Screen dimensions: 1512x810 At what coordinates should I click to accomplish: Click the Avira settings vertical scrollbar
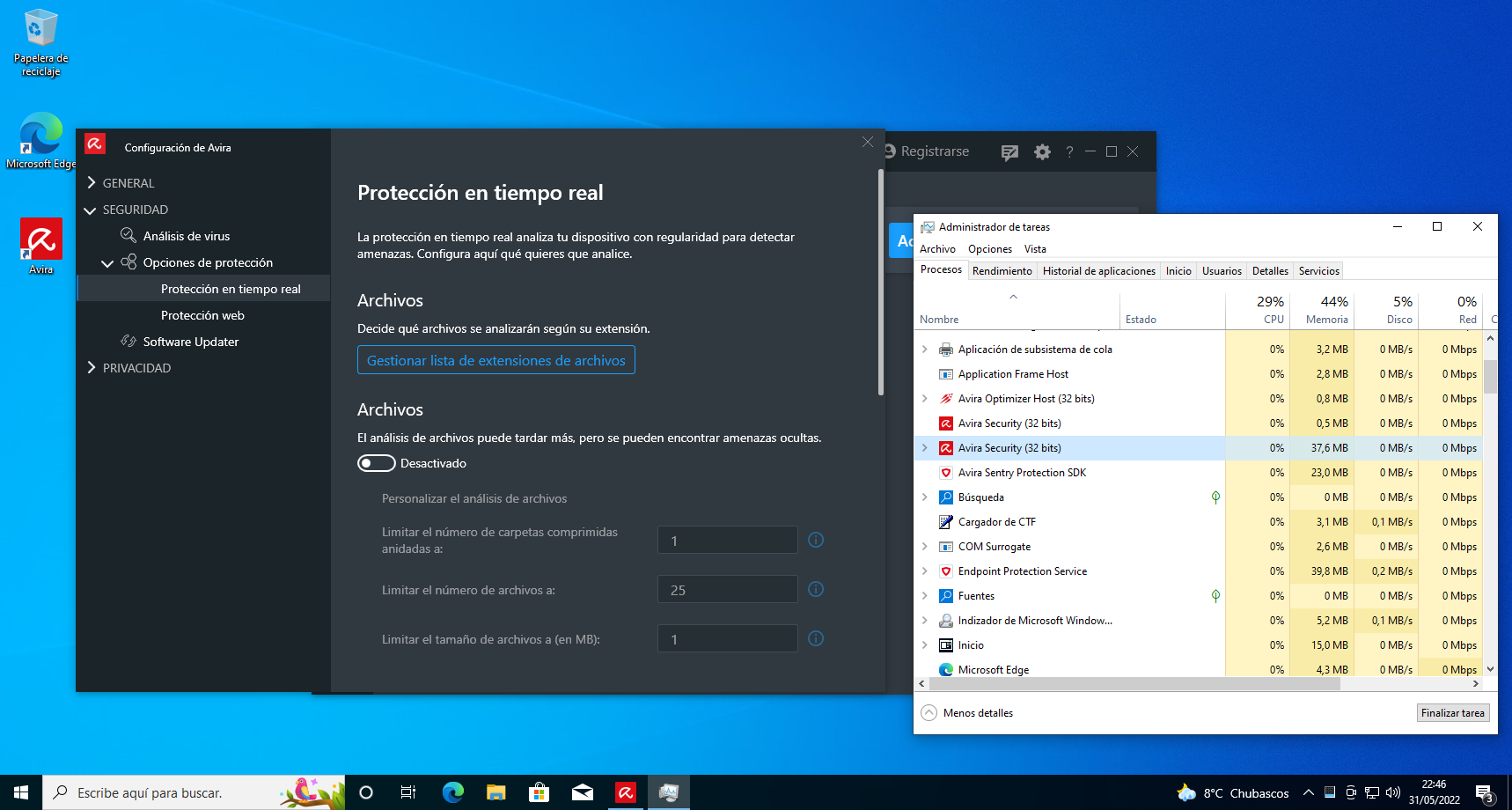click(881, 282)
